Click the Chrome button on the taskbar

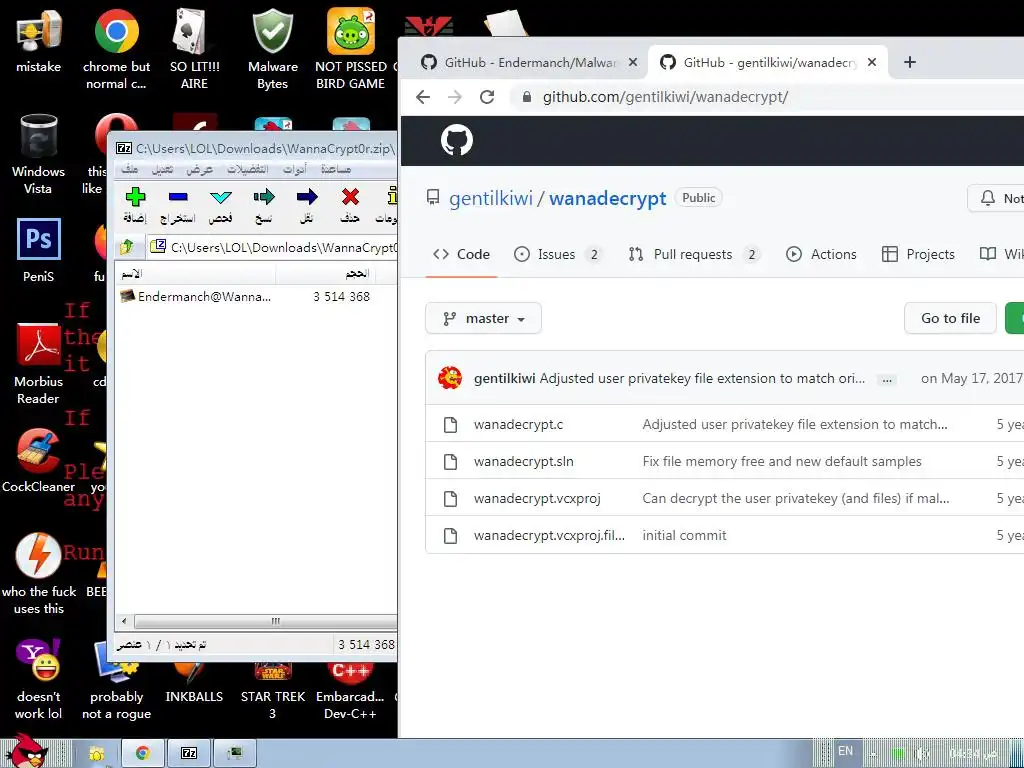click(x=143, y=753)
